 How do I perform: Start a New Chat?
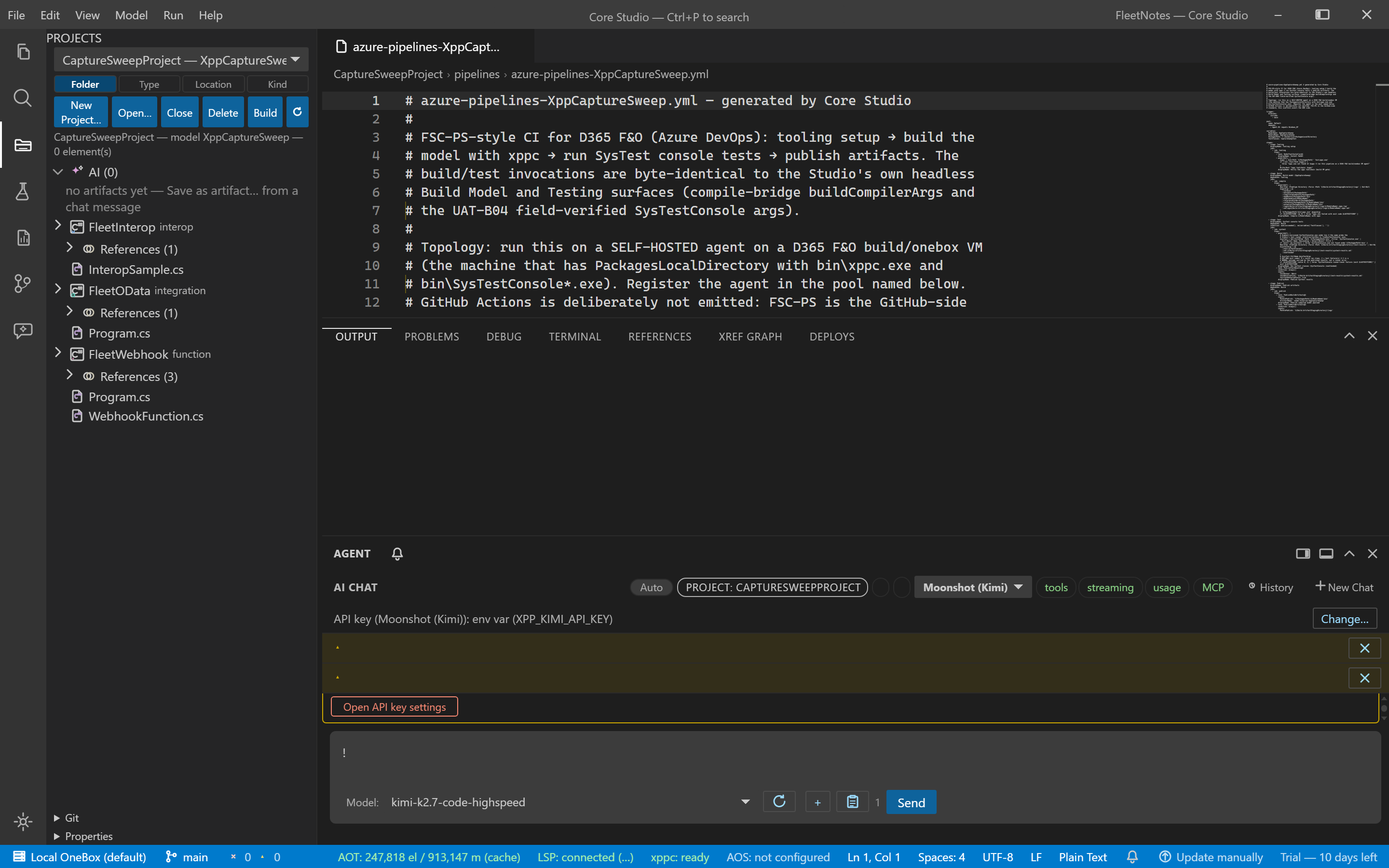[x=1344, y=587]
